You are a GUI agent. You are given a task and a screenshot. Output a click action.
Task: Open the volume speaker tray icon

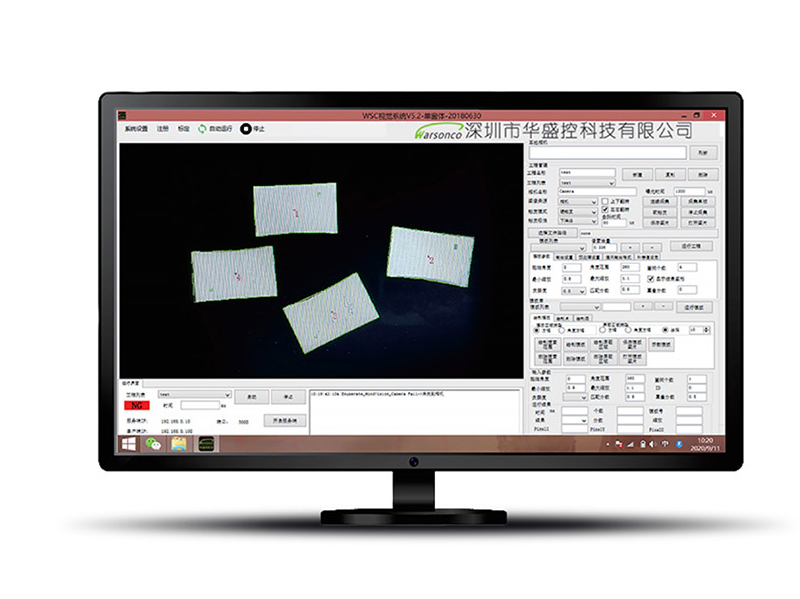pos(653,444)
